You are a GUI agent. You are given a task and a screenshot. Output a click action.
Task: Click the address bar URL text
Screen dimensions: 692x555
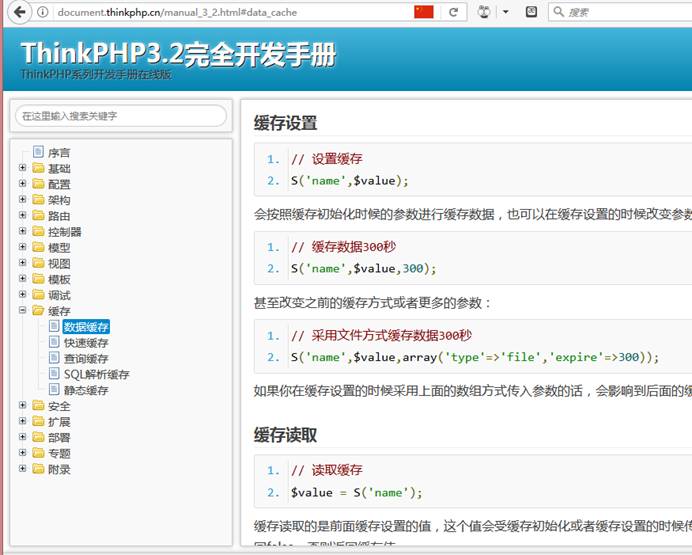(x=177, y=12)
